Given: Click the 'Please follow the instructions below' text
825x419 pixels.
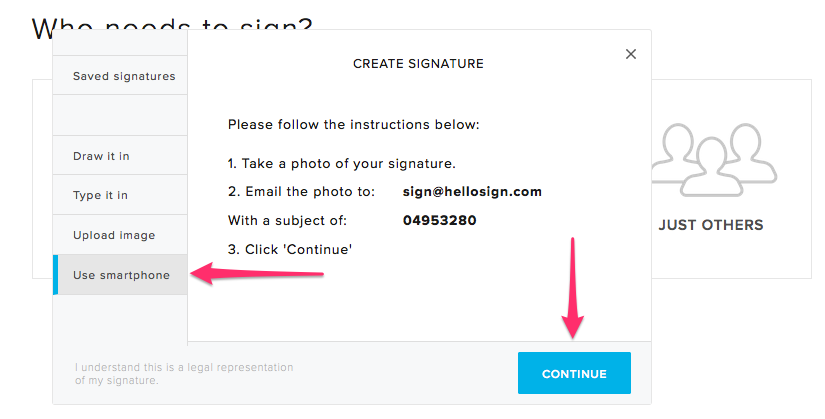Looking at the screenshot, I should click(354, 125).
